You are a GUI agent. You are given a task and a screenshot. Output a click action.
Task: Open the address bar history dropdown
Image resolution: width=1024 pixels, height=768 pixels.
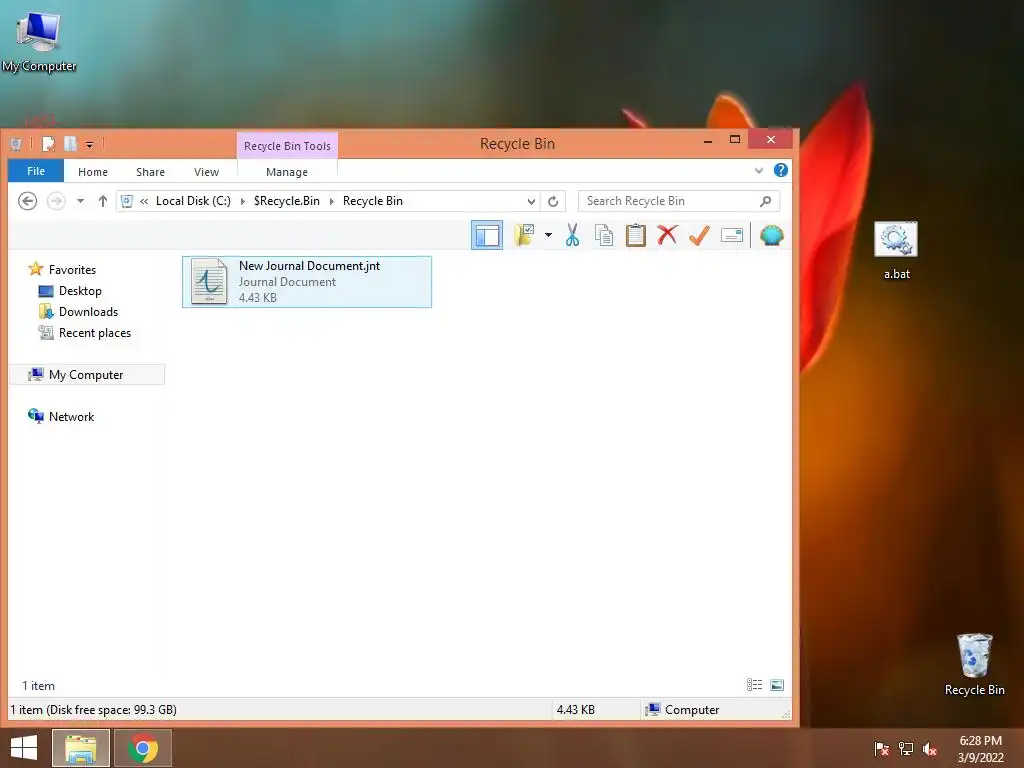tap(532, 201)
